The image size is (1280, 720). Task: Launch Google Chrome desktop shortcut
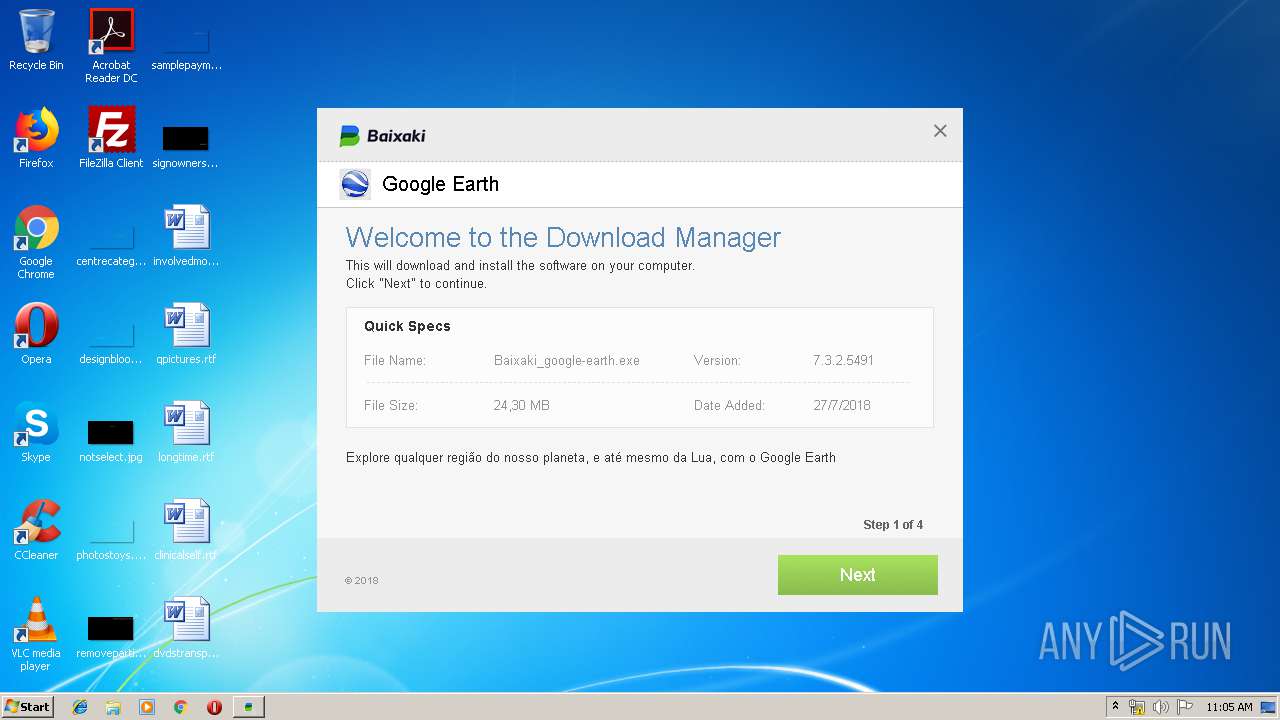(36, 242)
